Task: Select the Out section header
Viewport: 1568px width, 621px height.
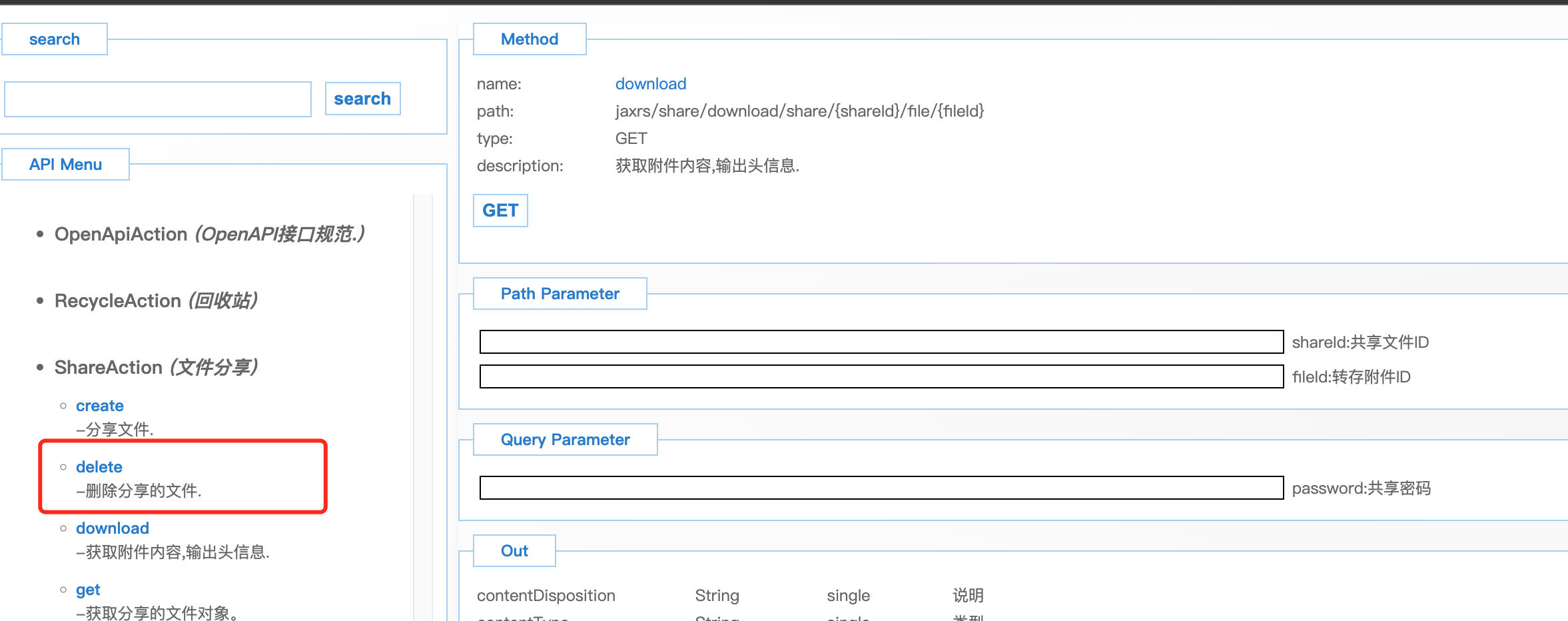Action: [514, 551]
